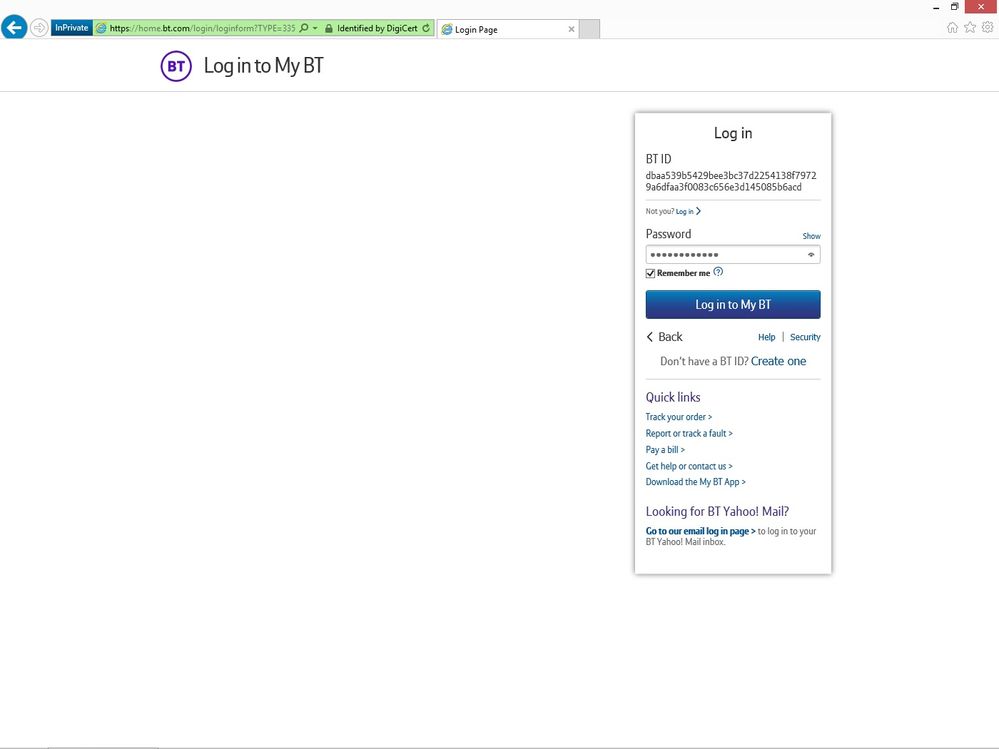Expand the address bar dropdown arrow
This screenshot has width=999, height=749.
click(315, 29)
